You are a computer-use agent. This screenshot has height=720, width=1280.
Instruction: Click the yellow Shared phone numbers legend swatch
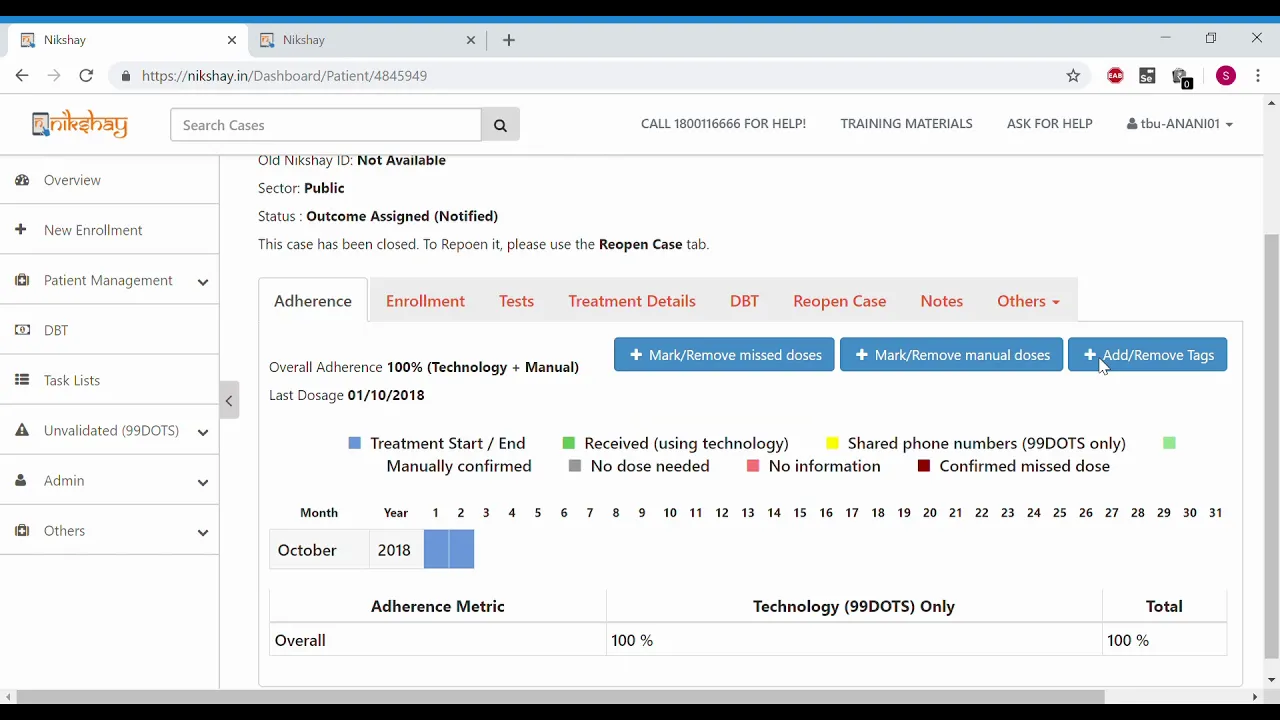[x=832, y=443]
